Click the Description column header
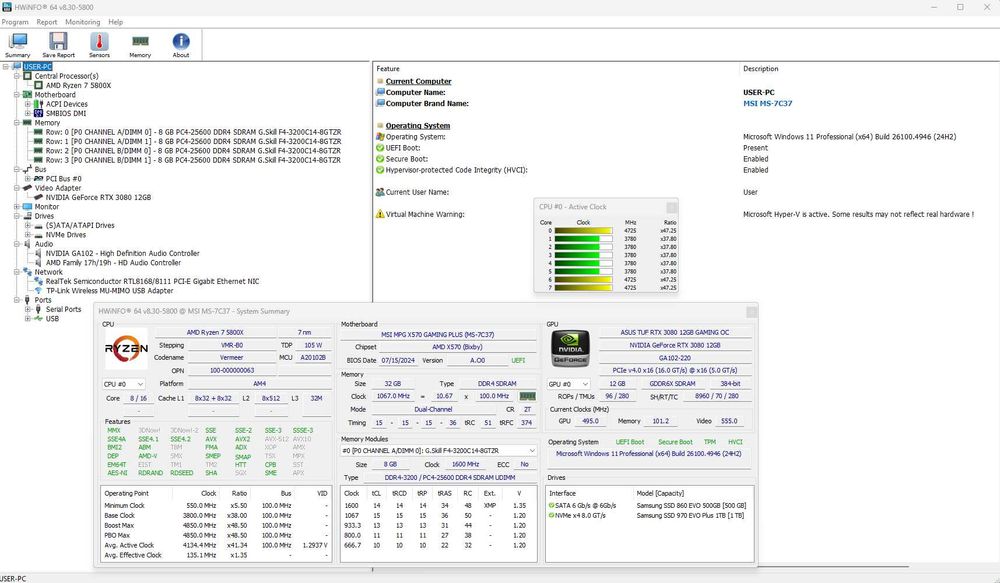 pos(760,69)
